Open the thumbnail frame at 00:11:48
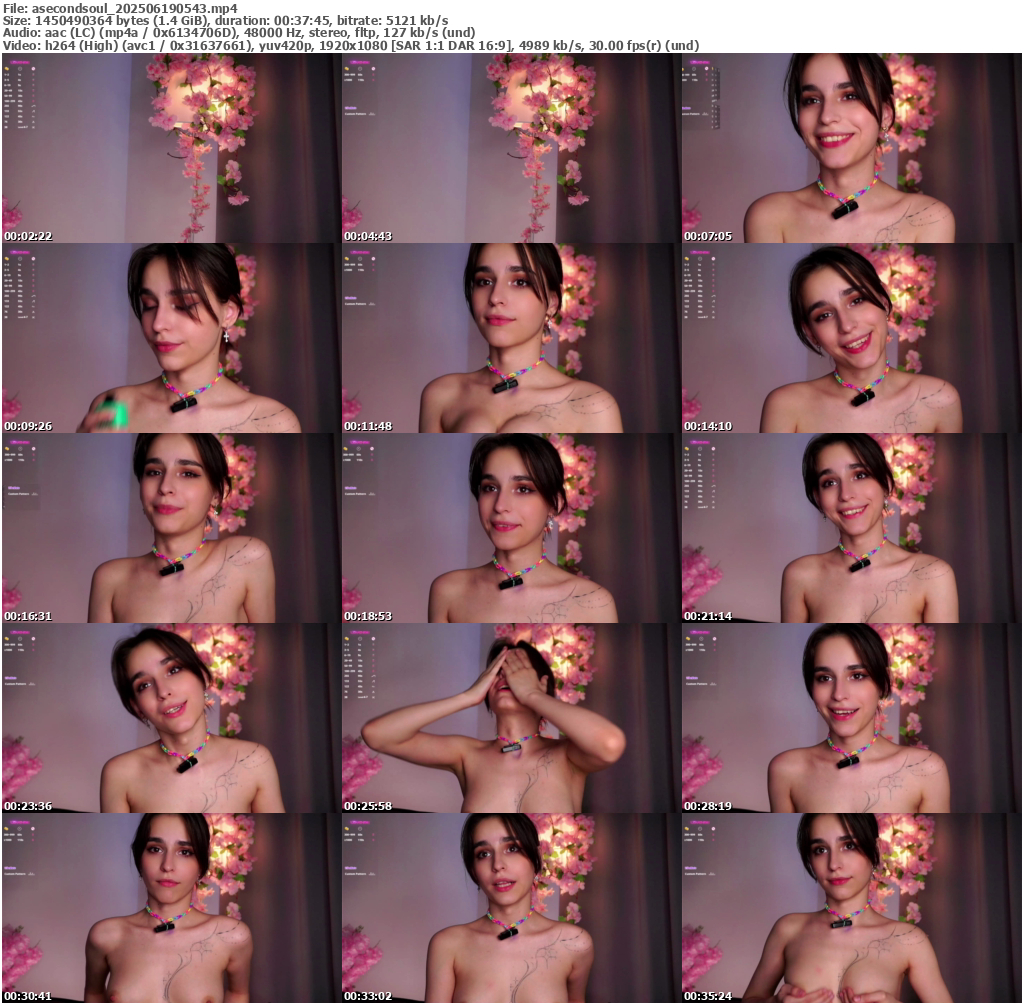The image size is (1024, 1003). point(511,338)
